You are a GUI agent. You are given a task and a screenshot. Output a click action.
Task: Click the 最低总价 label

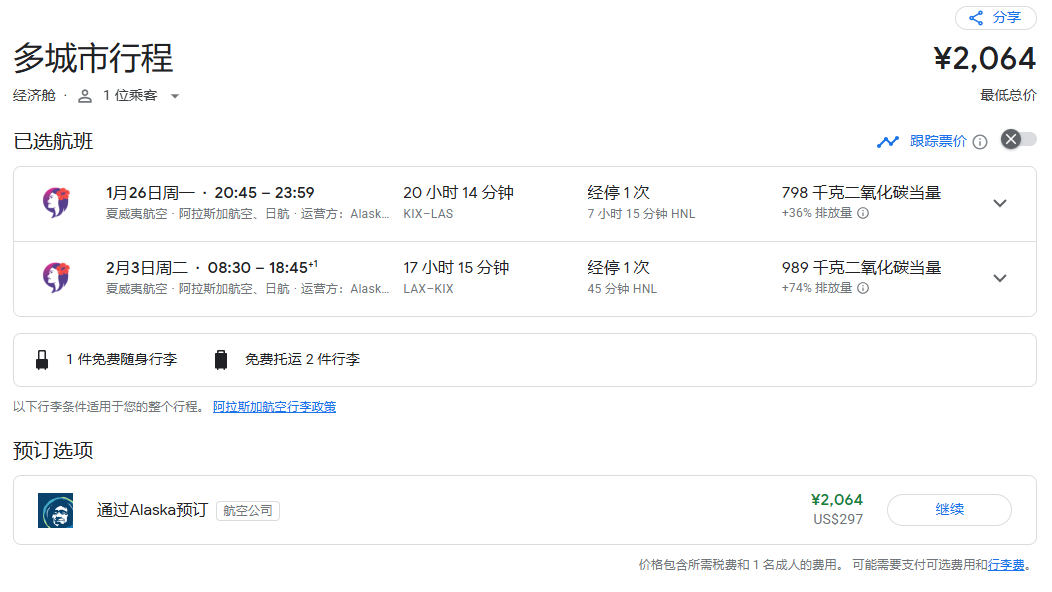[1008, 95]
